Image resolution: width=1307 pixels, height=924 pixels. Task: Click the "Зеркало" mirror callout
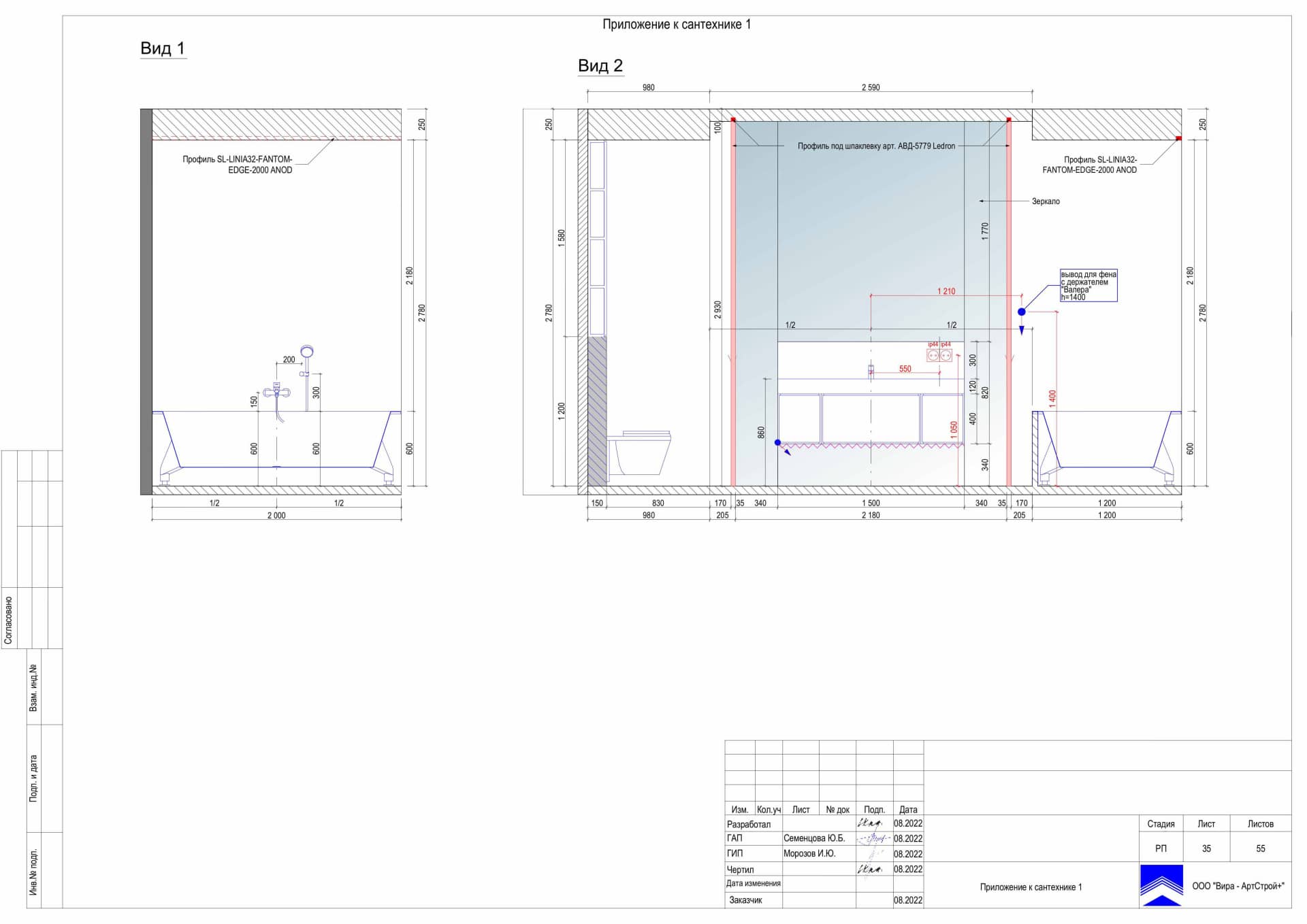point(1046,201)
